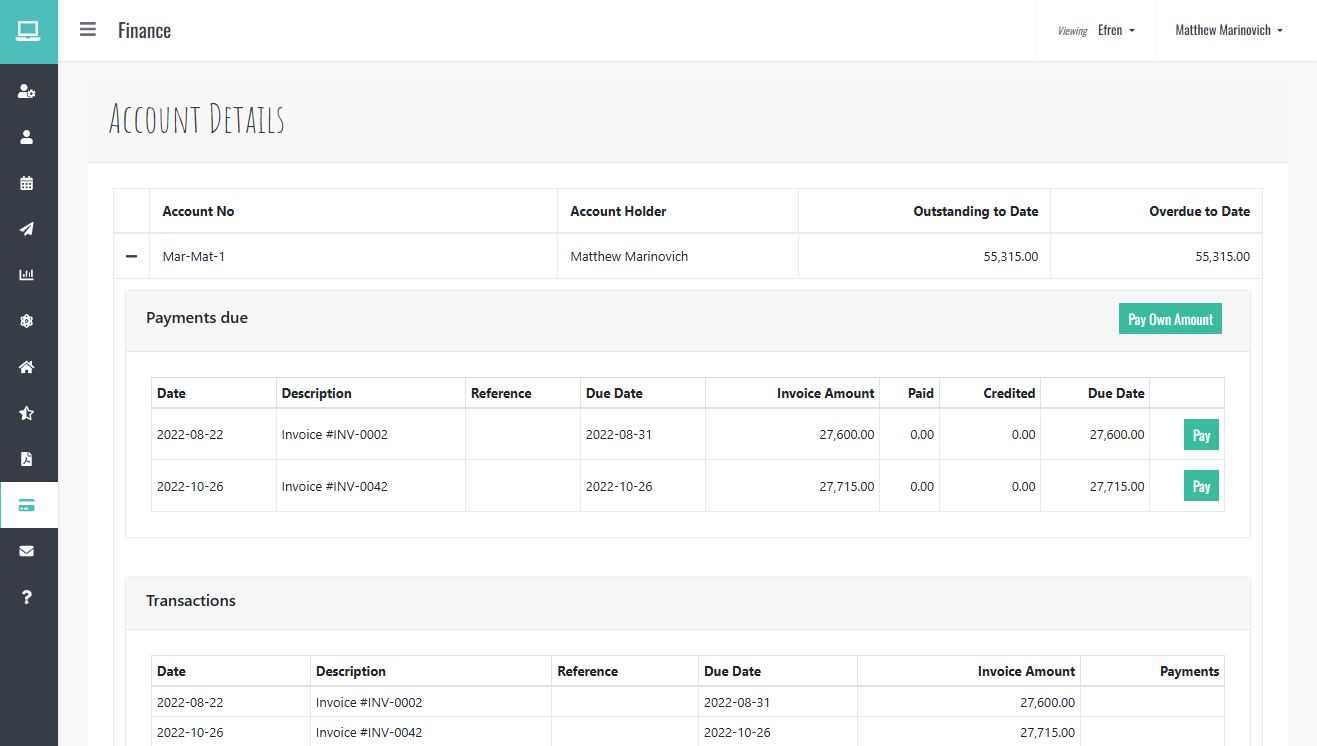Open the calendar icon in sidebar
This screenshot has width=1317, height=746.
click(x=27, y=183)
